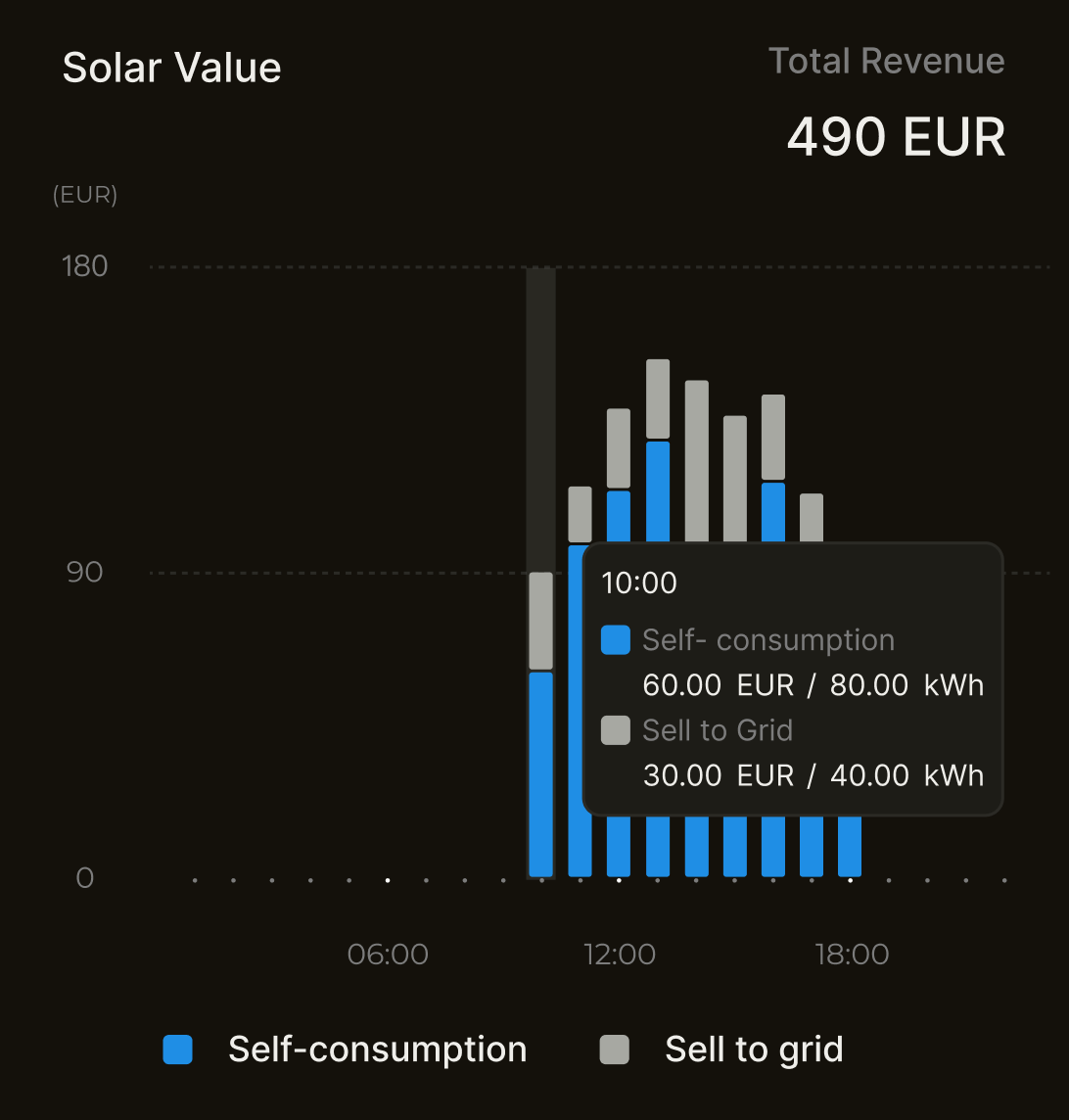Image resolution: width=1069 pixels, height=1120 pixels.
Task: Click the gray segment of the 16:00 bar
Action: tap(773, 437)
